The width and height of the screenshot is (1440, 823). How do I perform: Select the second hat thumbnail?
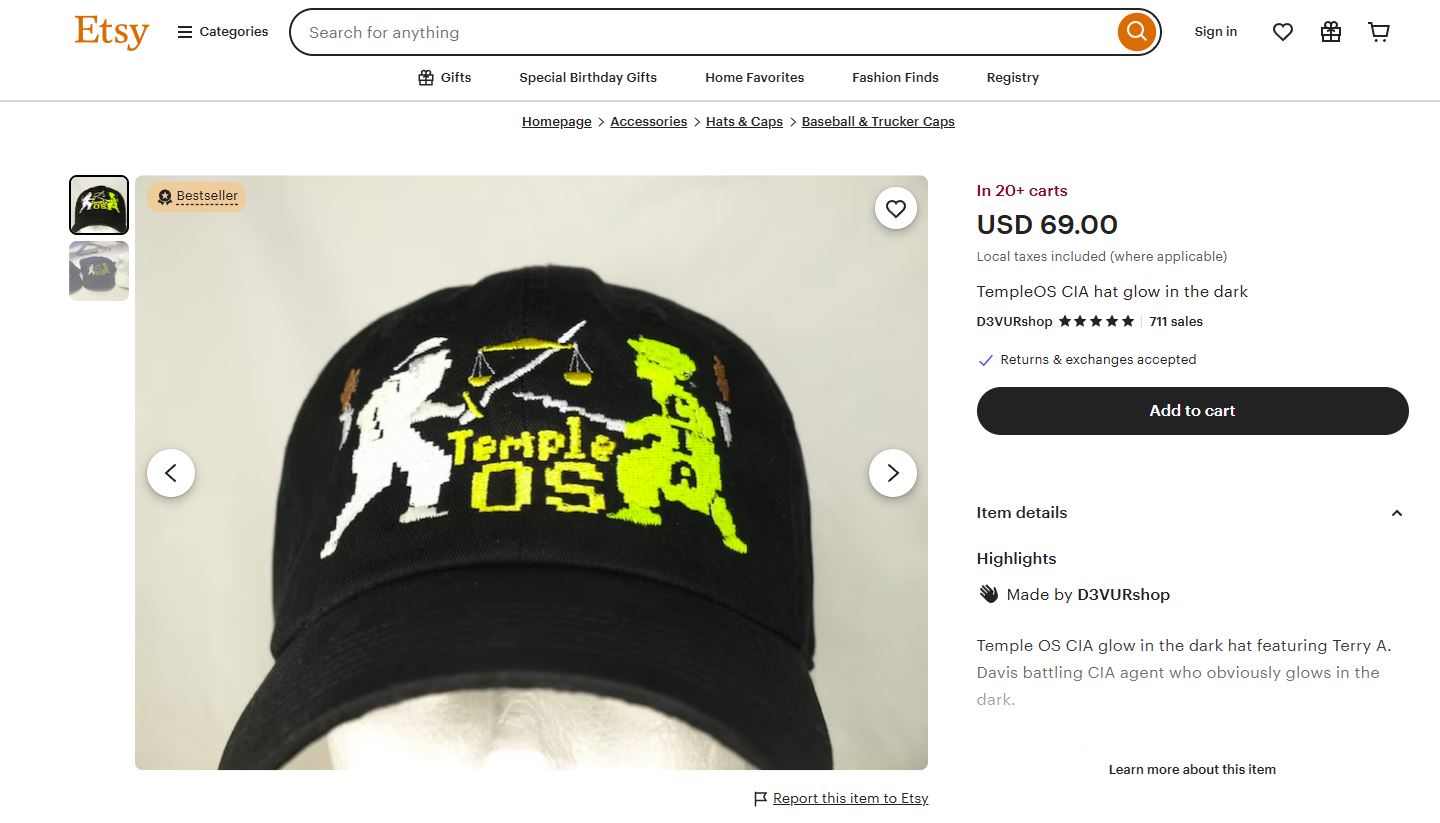tap(99, 271)
